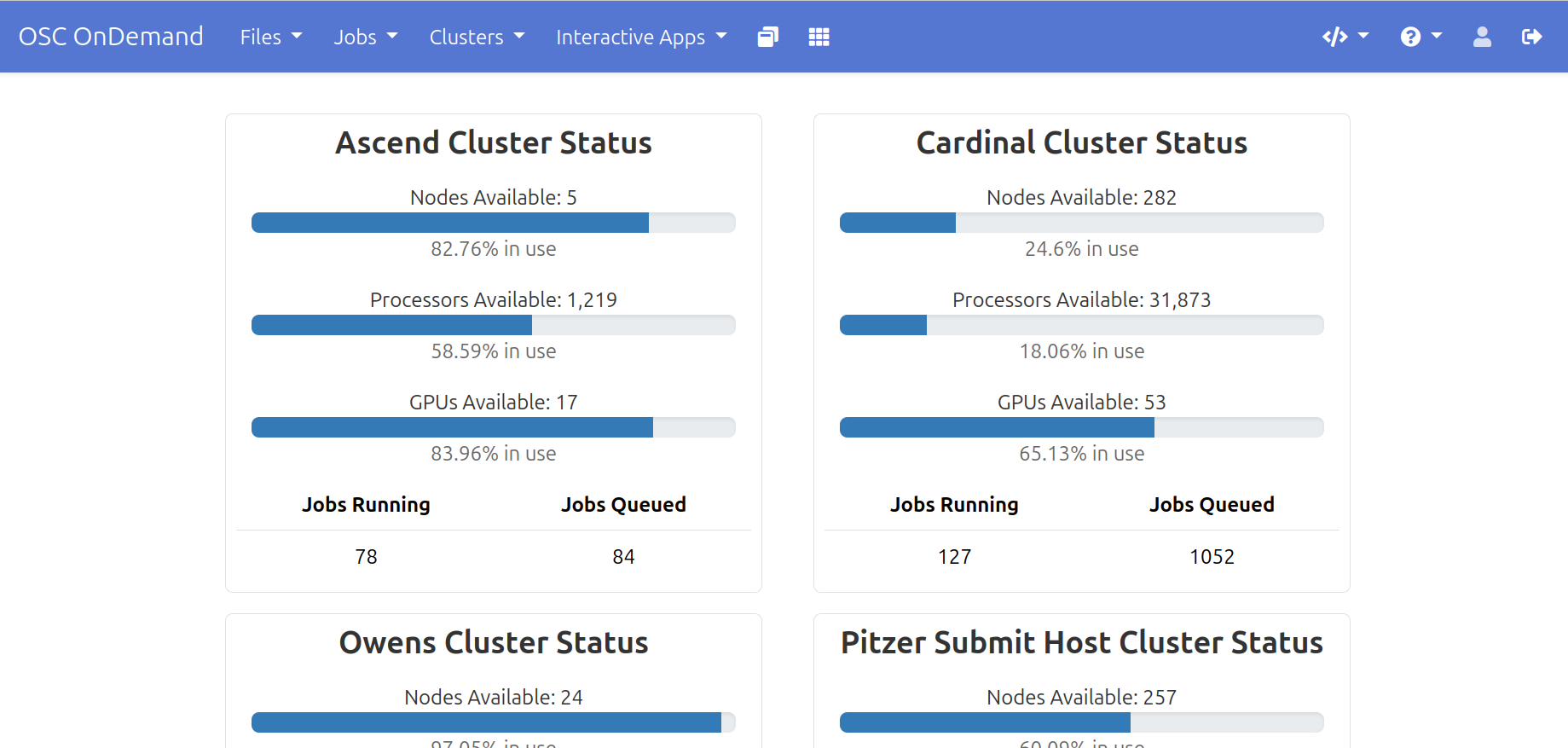Select Jobs Running header in Ascend table
Screen dimensions: 1568x748
tap(366, 504)
